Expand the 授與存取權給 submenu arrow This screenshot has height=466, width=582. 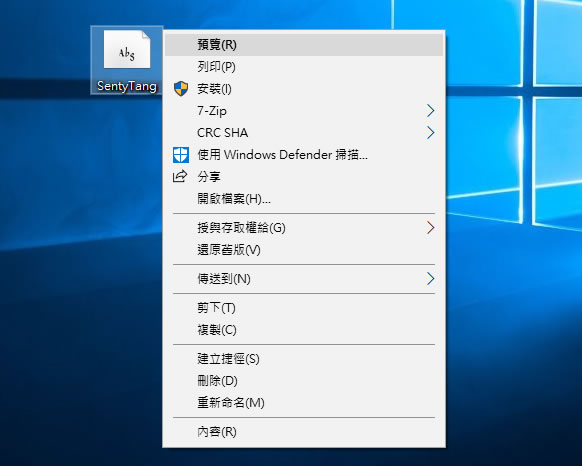[430, 228]
